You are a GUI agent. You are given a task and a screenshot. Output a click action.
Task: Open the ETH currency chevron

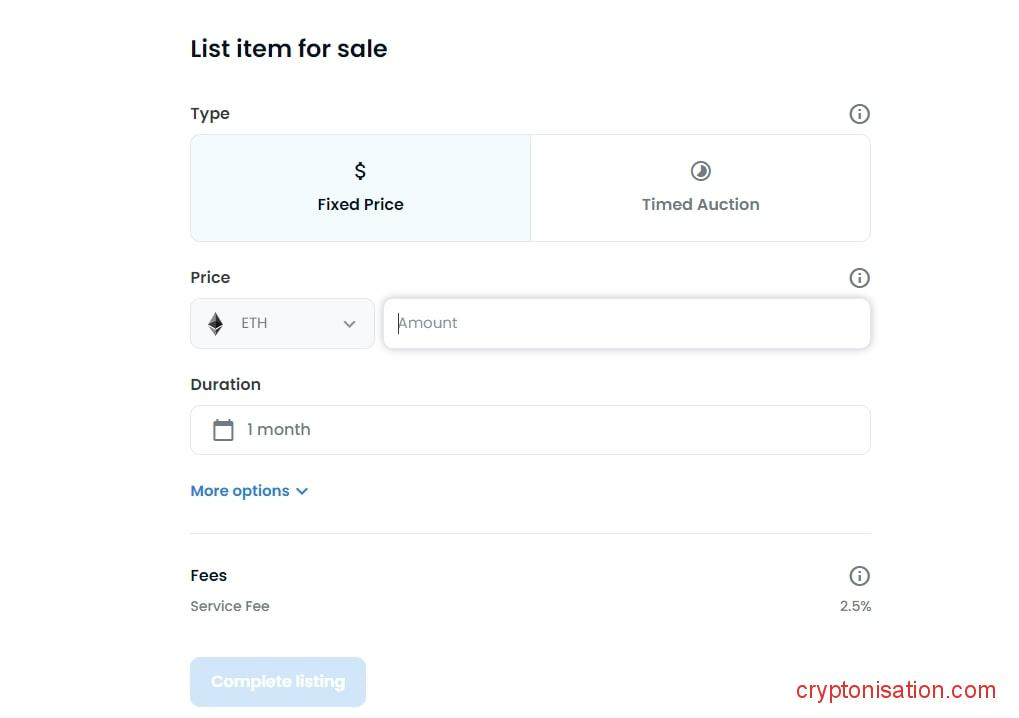click(x=349, y=324)
